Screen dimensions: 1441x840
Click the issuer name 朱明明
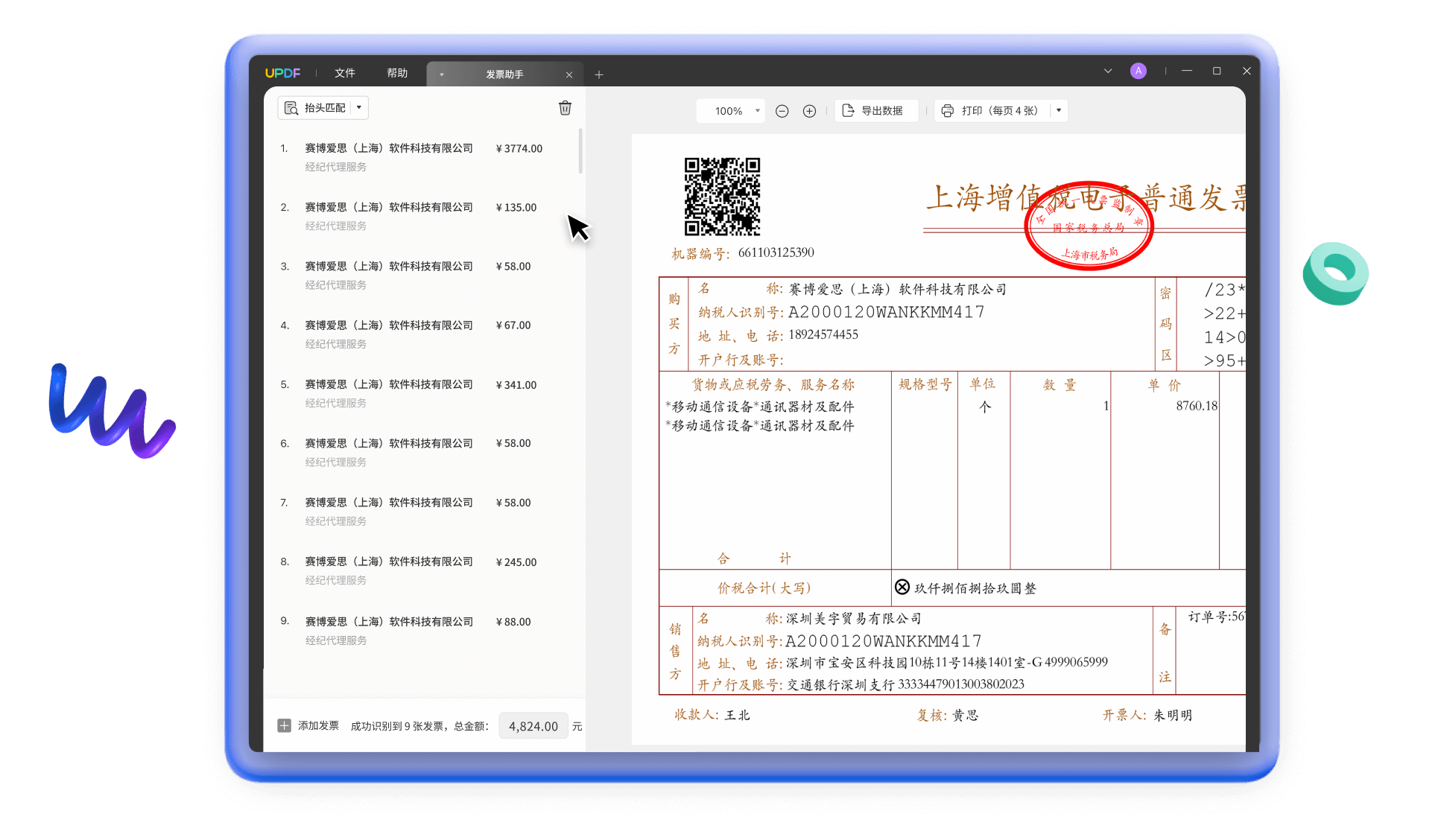1172,715
